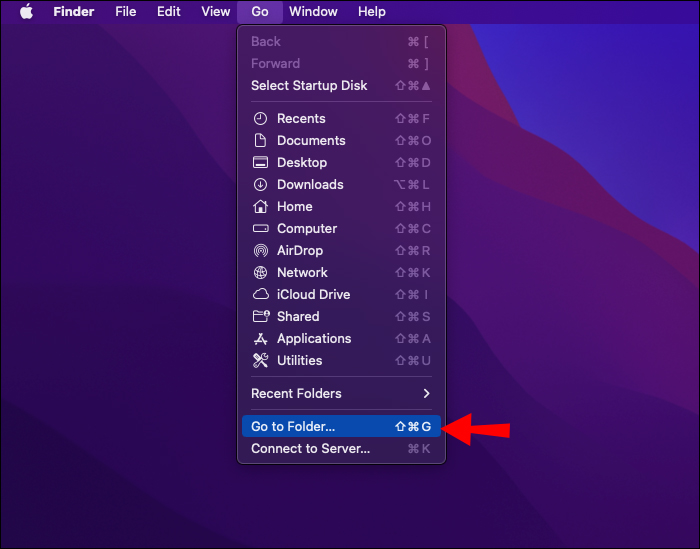Click the Recents clock icon
Image resolution: width=700 pixels, height=549 pixels.
pyautogui.click(x=260, y=119)
